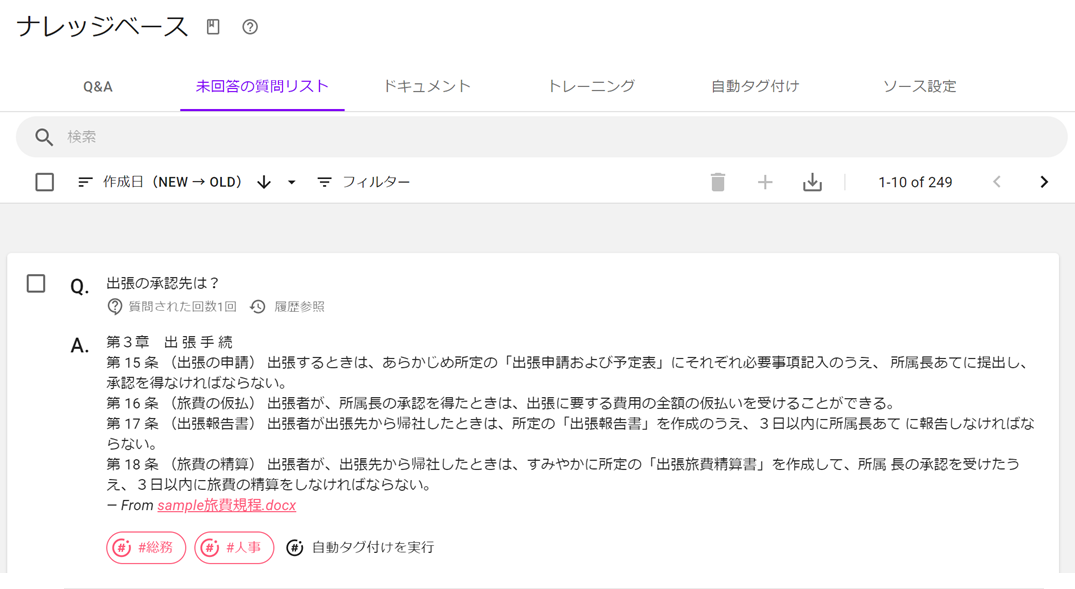Tick the select-all checkbox in toolbar
The height and width of the screenshot is (589, 1075).
pyautogui.click(x=45, y=182)
